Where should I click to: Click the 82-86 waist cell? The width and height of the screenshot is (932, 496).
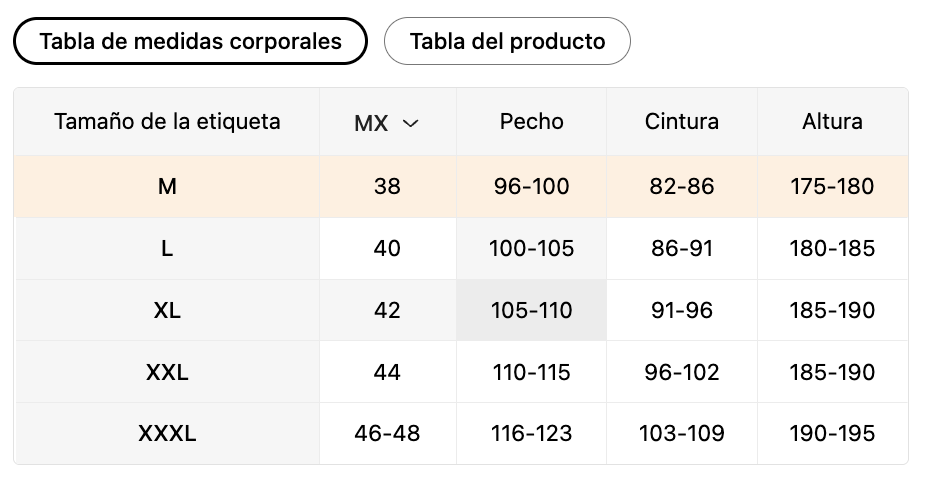point(682,187)
